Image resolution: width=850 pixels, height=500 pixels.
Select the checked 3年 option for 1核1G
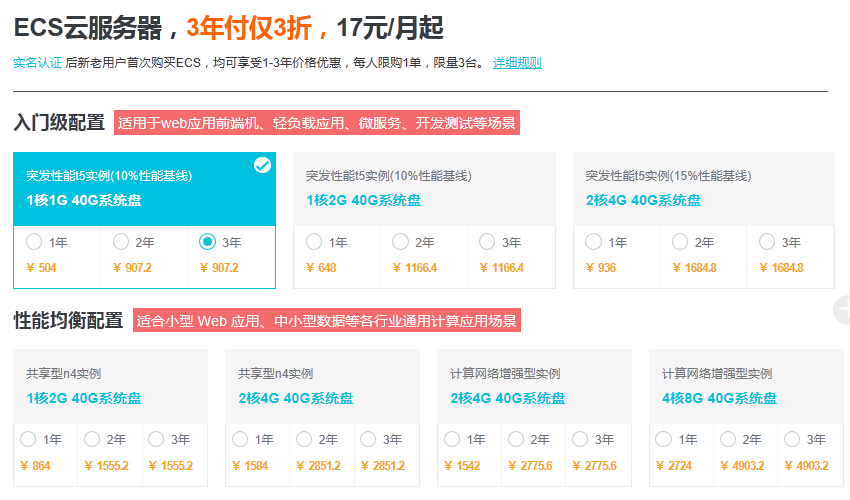tap(208, 242)
